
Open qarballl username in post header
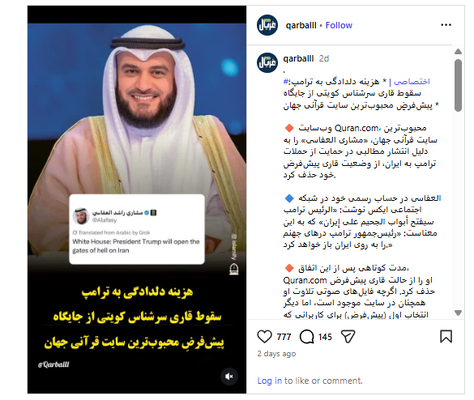[x=301, y=25]
